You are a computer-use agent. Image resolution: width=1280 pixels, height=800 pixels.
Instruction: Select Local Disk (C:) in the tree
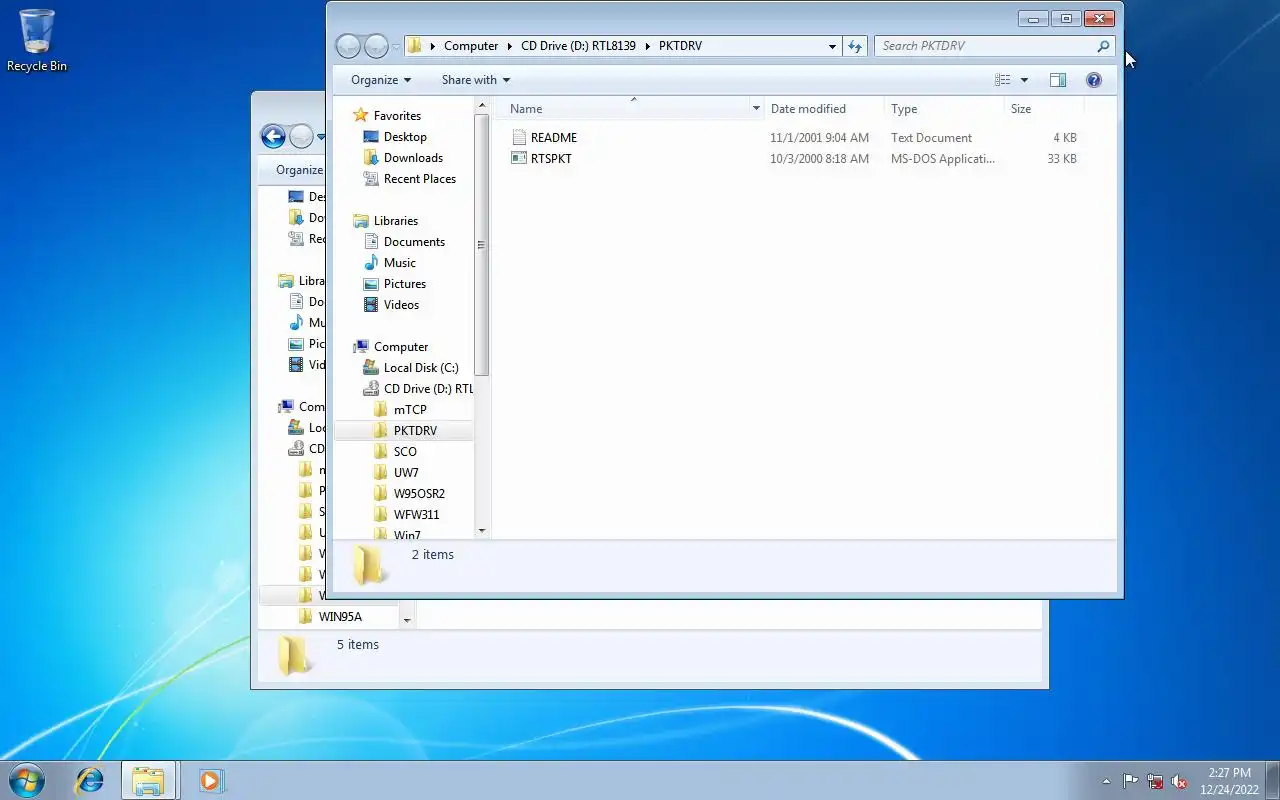coord(420,368)
